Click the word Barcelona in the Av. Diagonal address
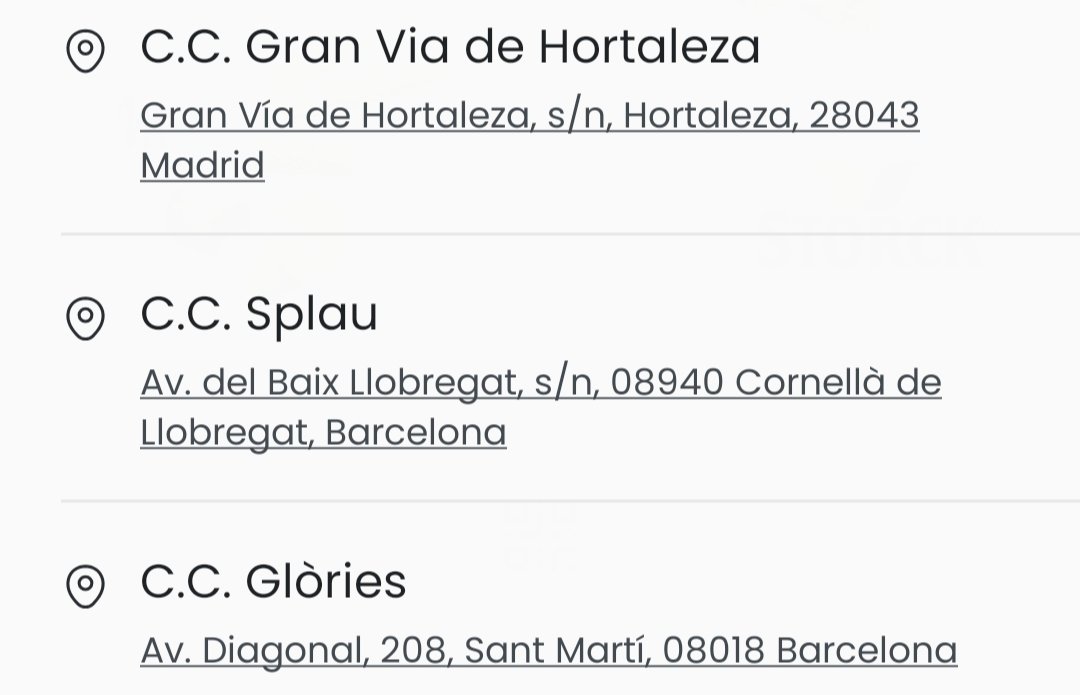 pos(866,650)
